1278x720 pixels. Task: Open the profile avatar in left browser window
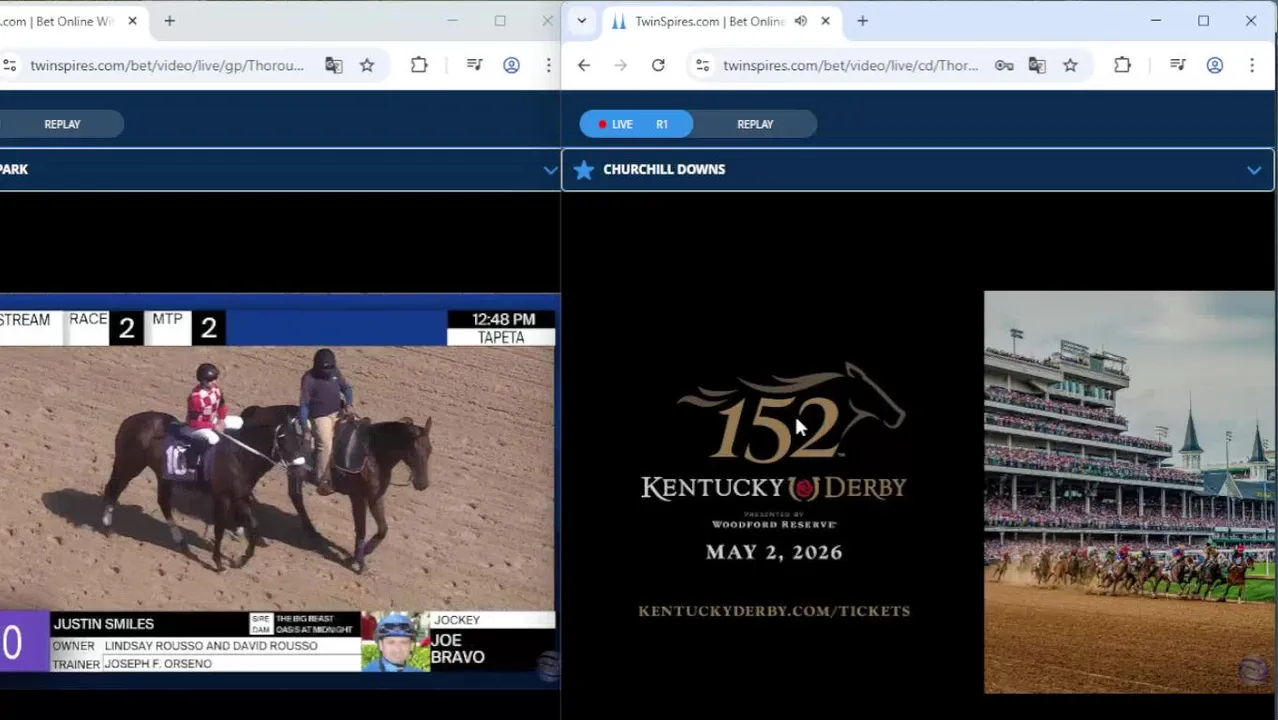point(511,65)
